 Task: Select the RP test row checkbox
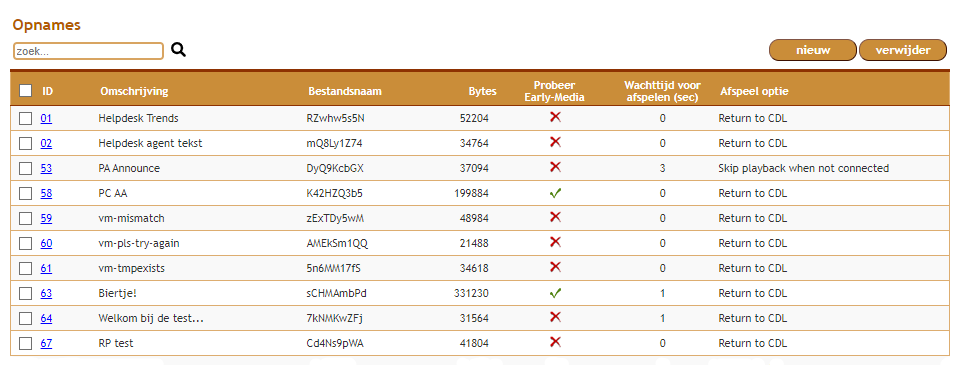point(25,344)
